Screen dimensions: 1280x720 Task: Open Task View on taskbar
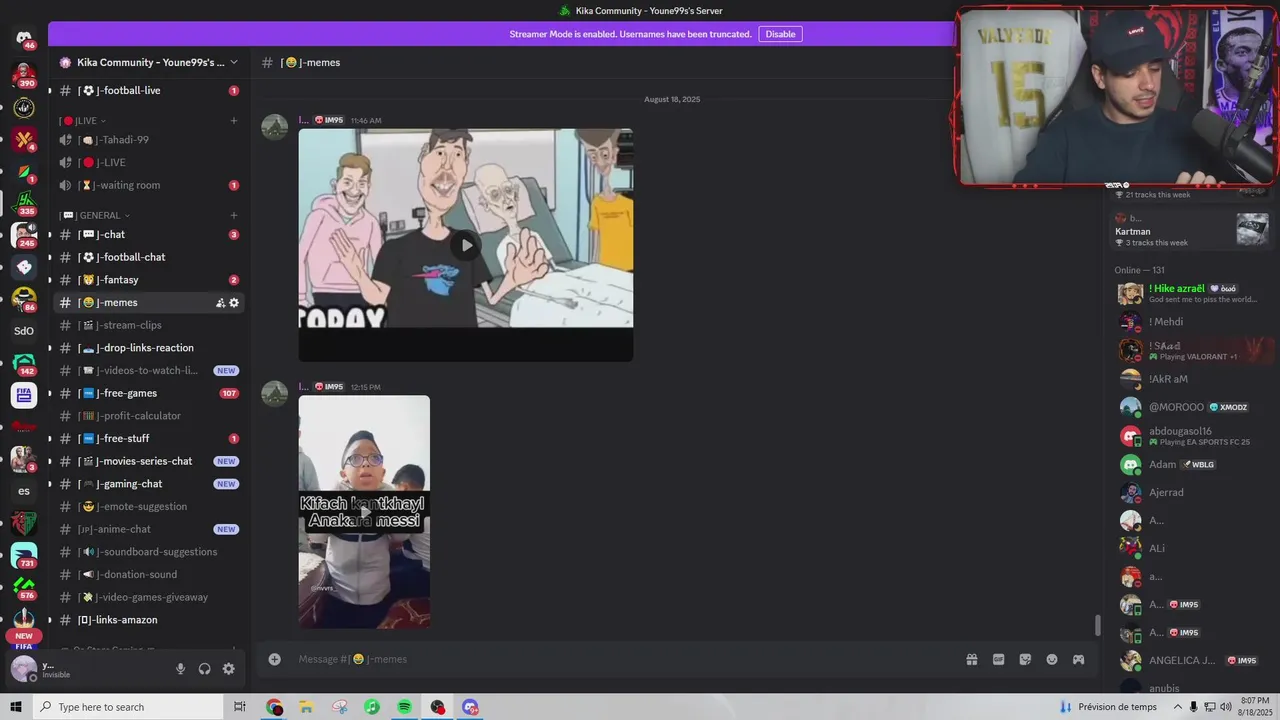tap(240, 707)
